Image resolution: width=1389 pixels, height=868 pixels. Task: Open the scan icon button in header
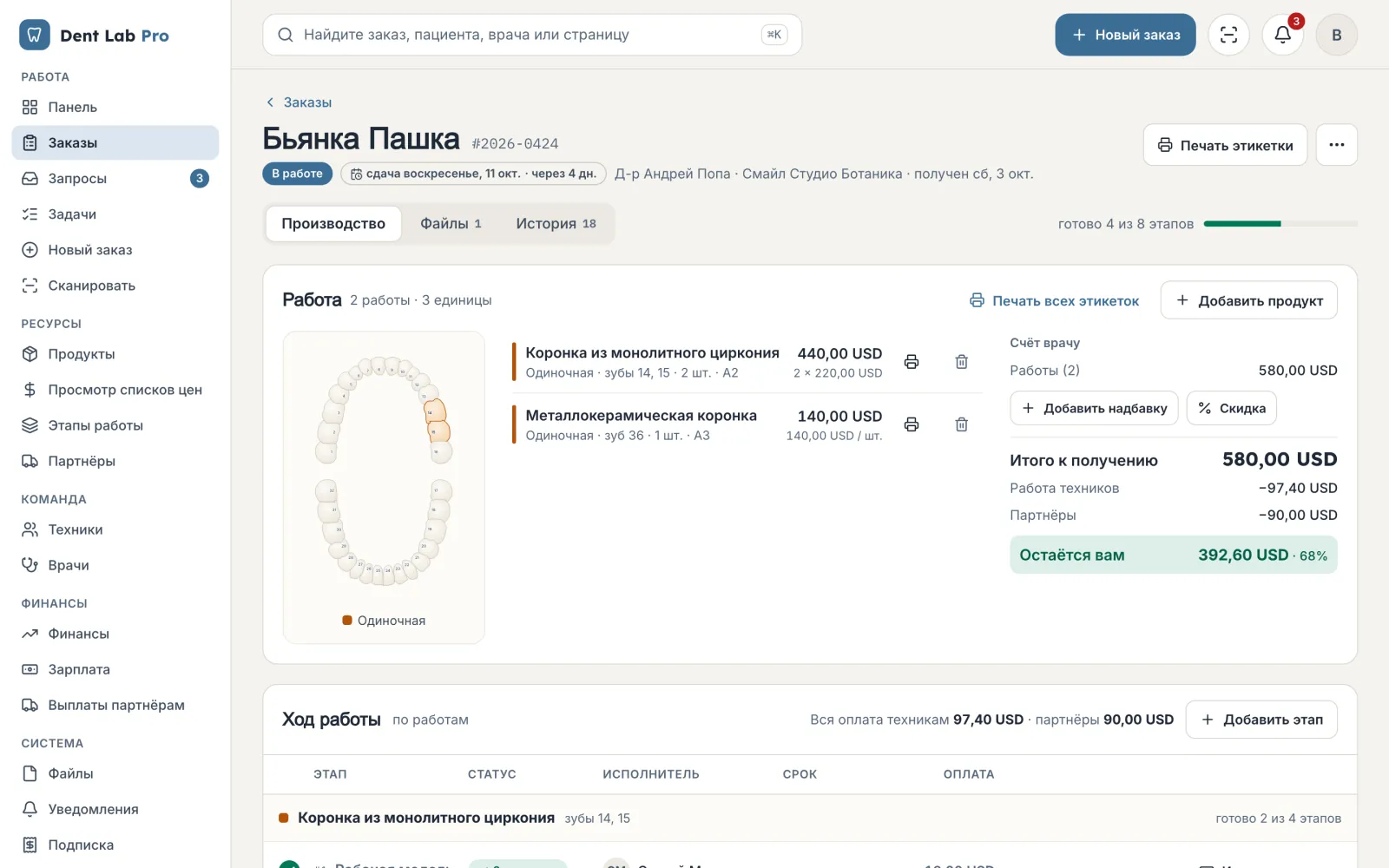click(x=1228, y=35)
